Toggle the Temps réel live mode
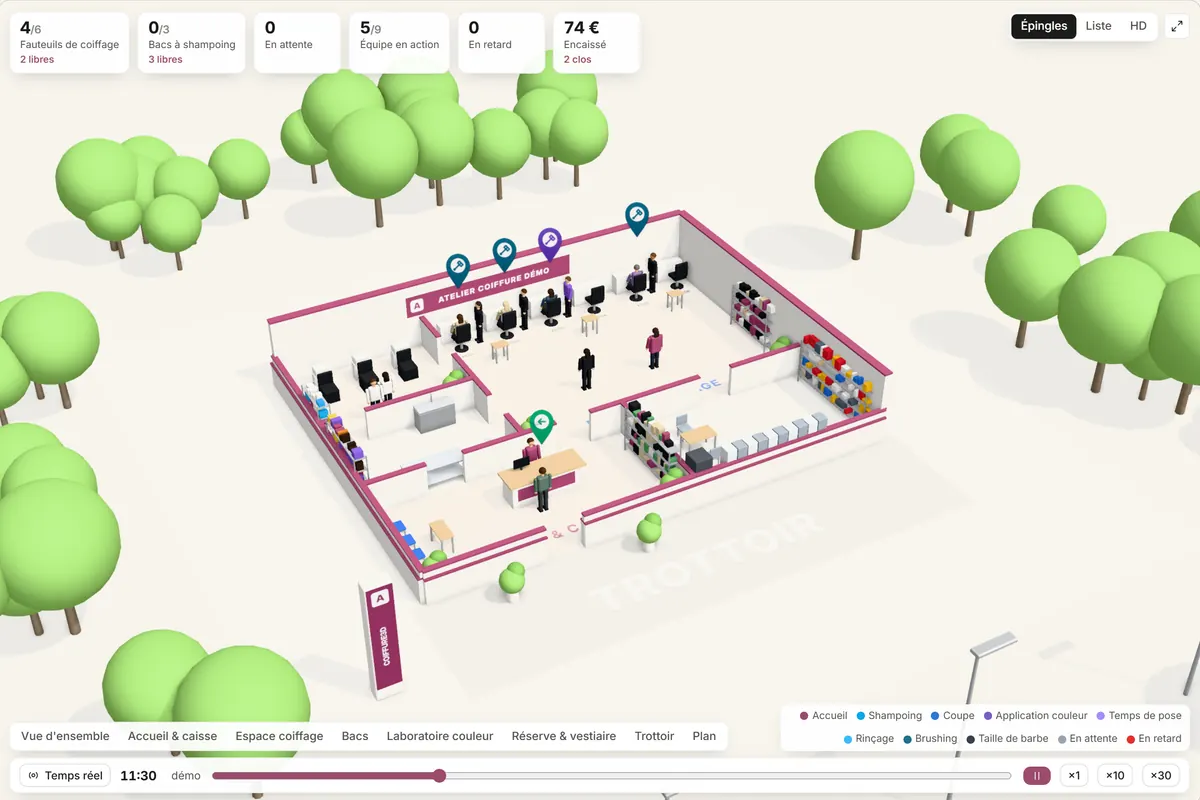 pyautogui.click(x=65, y=775)
